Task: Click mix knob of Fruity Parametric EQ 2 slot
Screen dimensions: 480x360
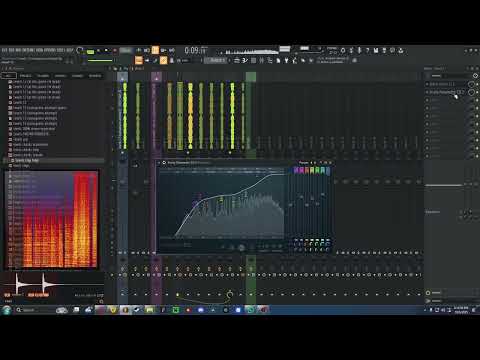Action: coord(471,92)
